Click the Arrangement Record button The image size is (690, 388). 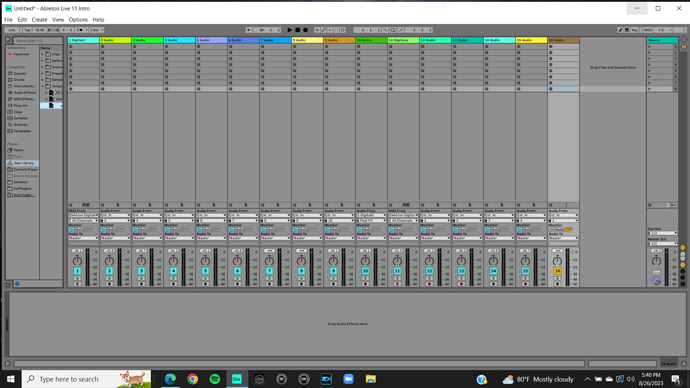[x=305, y=30]
